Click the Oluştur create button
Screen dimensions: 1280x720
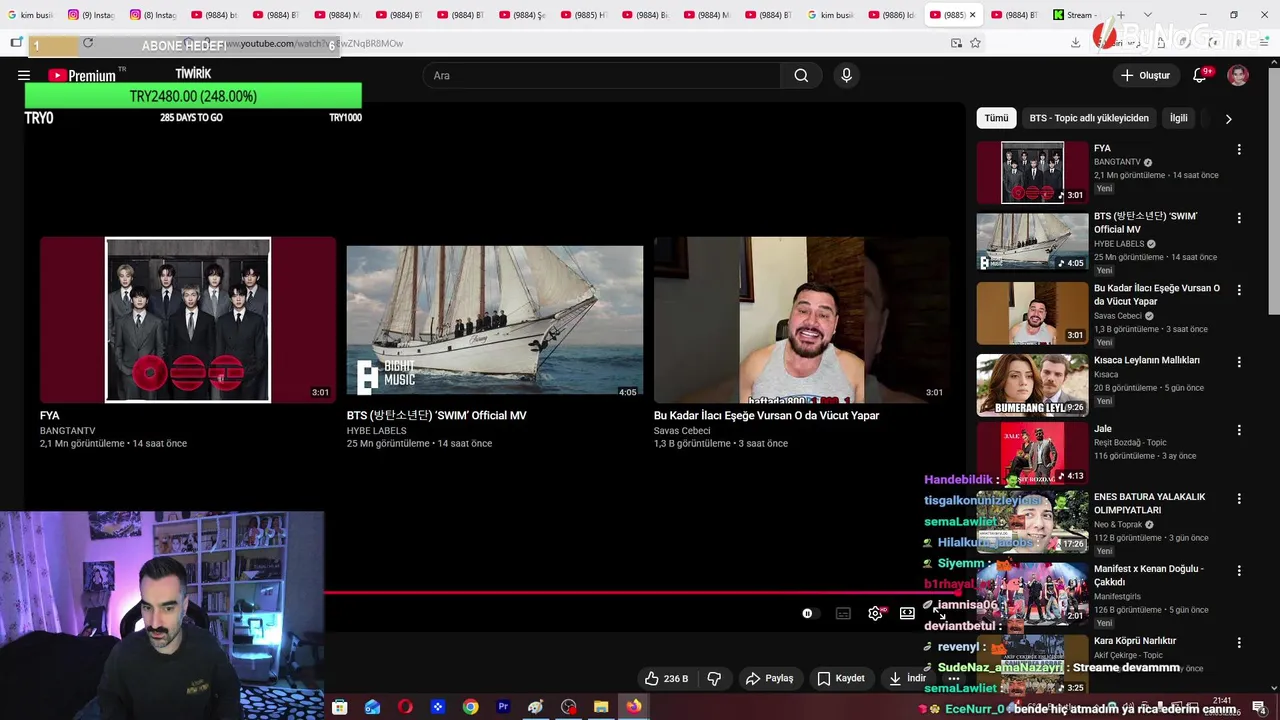pos(1145,75)
